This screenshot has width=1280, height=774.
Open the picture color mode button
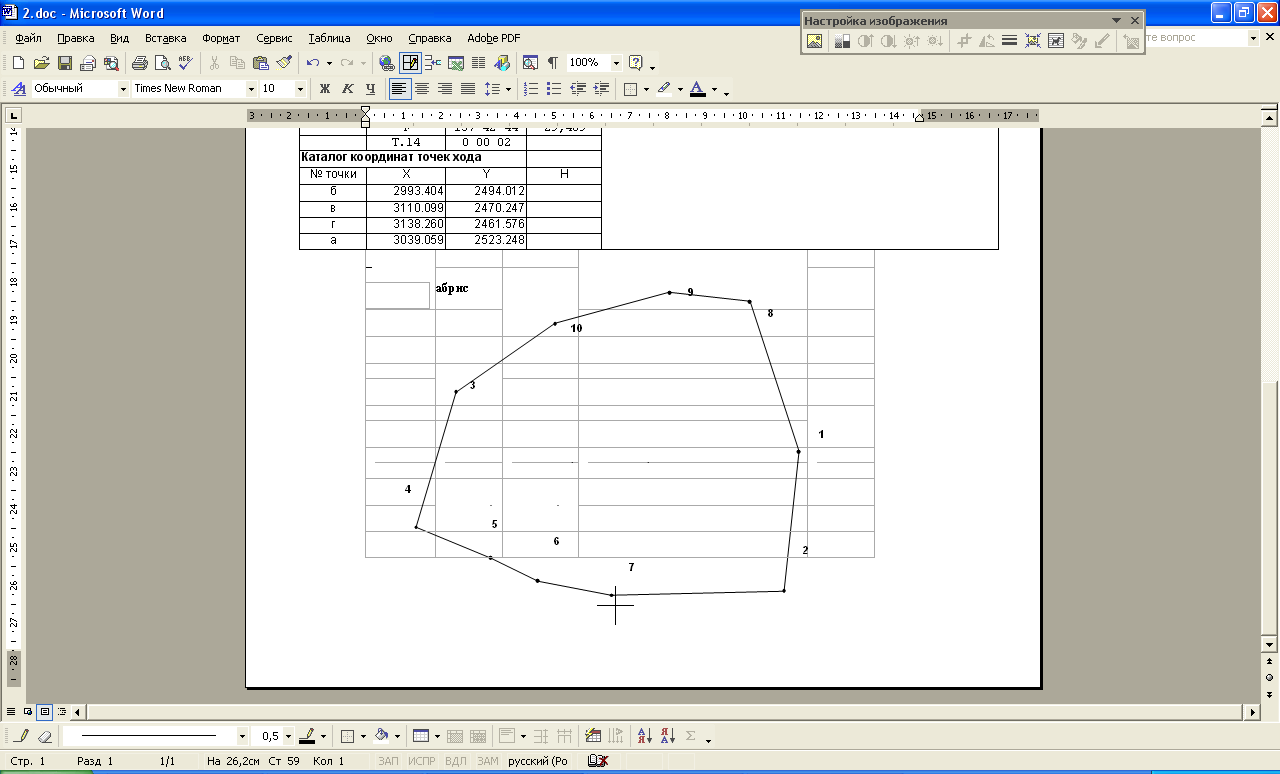842,41
